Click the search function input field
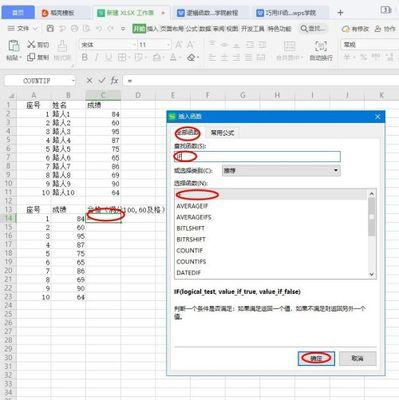This screenshot has height=400, width=399. point(257,156)
